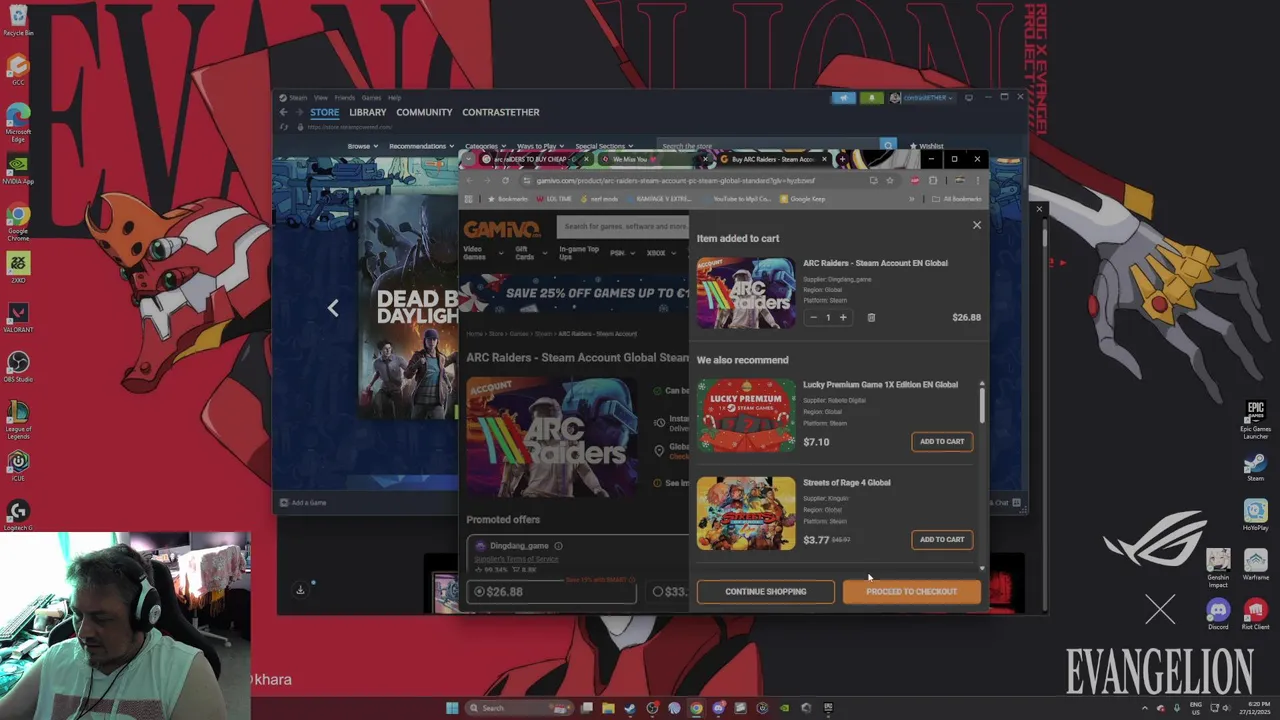Go back in Steam navigation

click(x=283, y=112)
